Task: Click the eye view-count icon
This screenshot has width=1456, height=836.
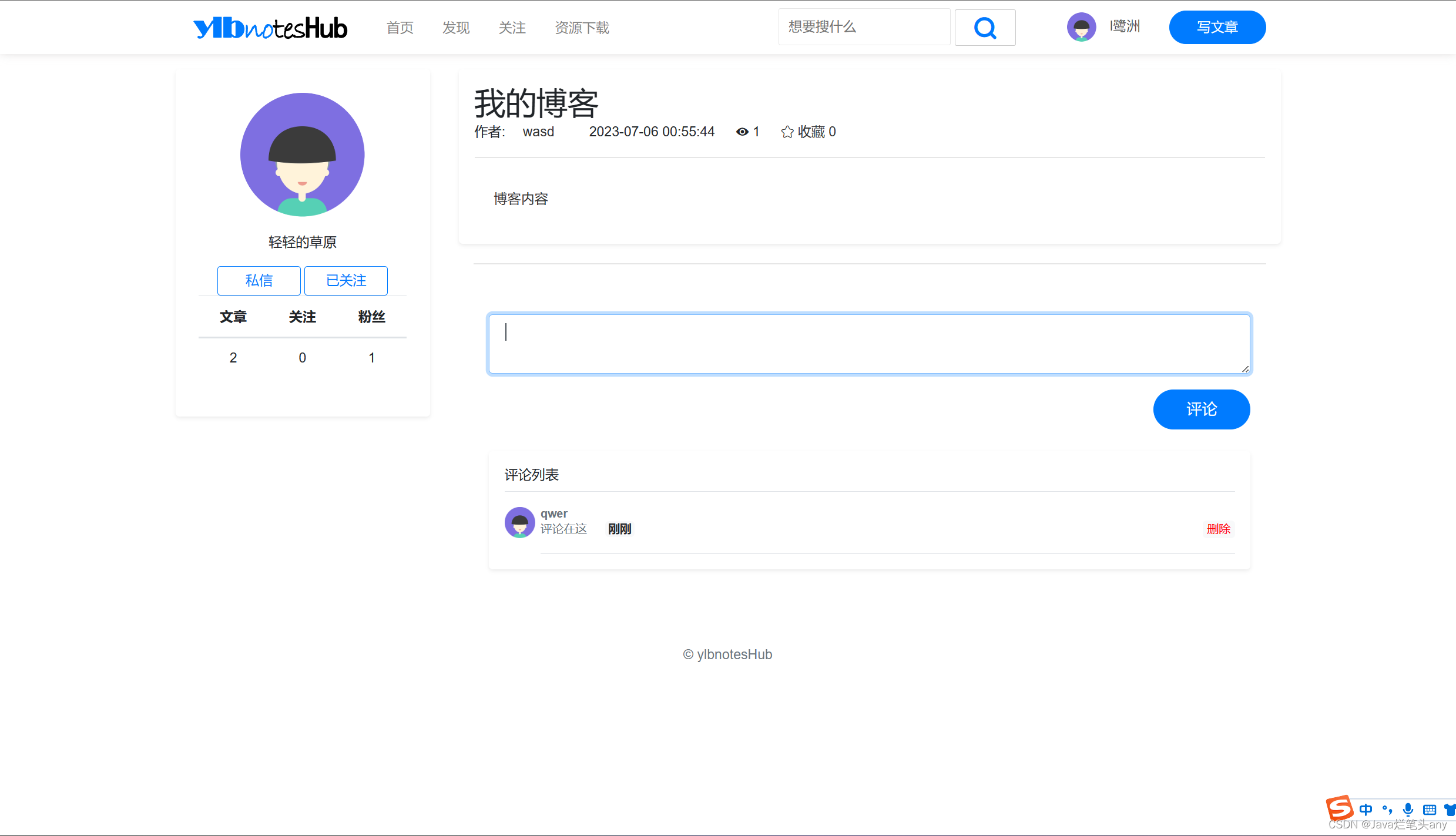Action: [742, 132]
